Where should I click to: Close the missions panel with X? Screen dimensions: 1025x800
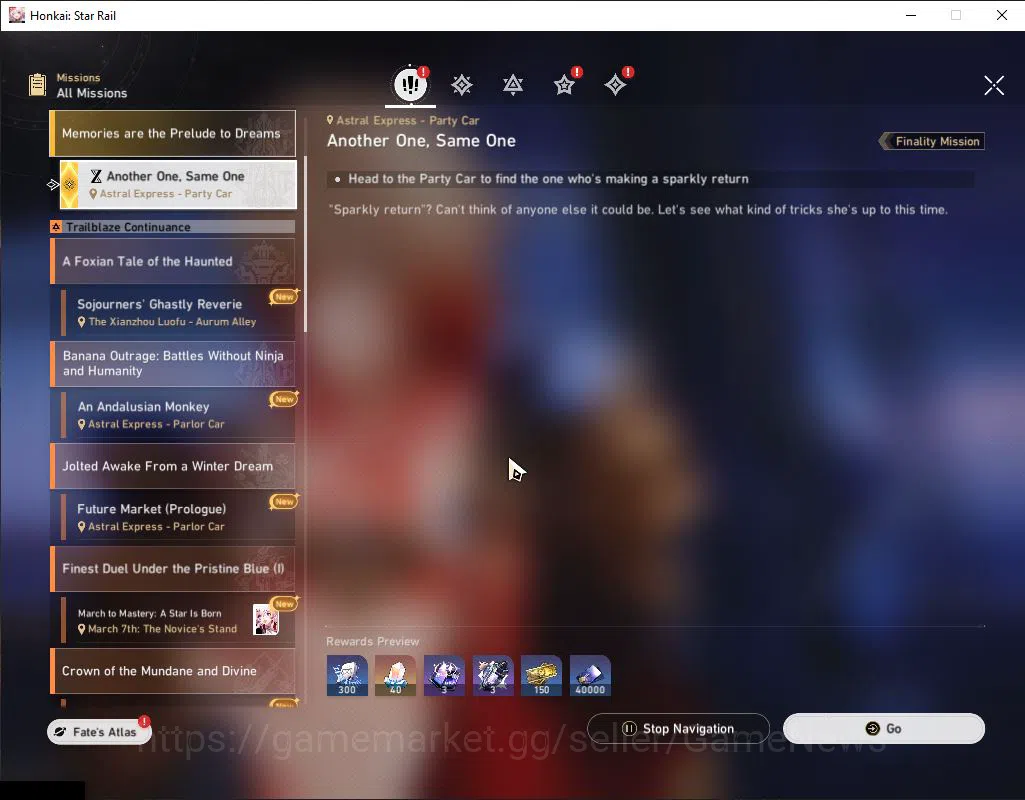point(994,85)
